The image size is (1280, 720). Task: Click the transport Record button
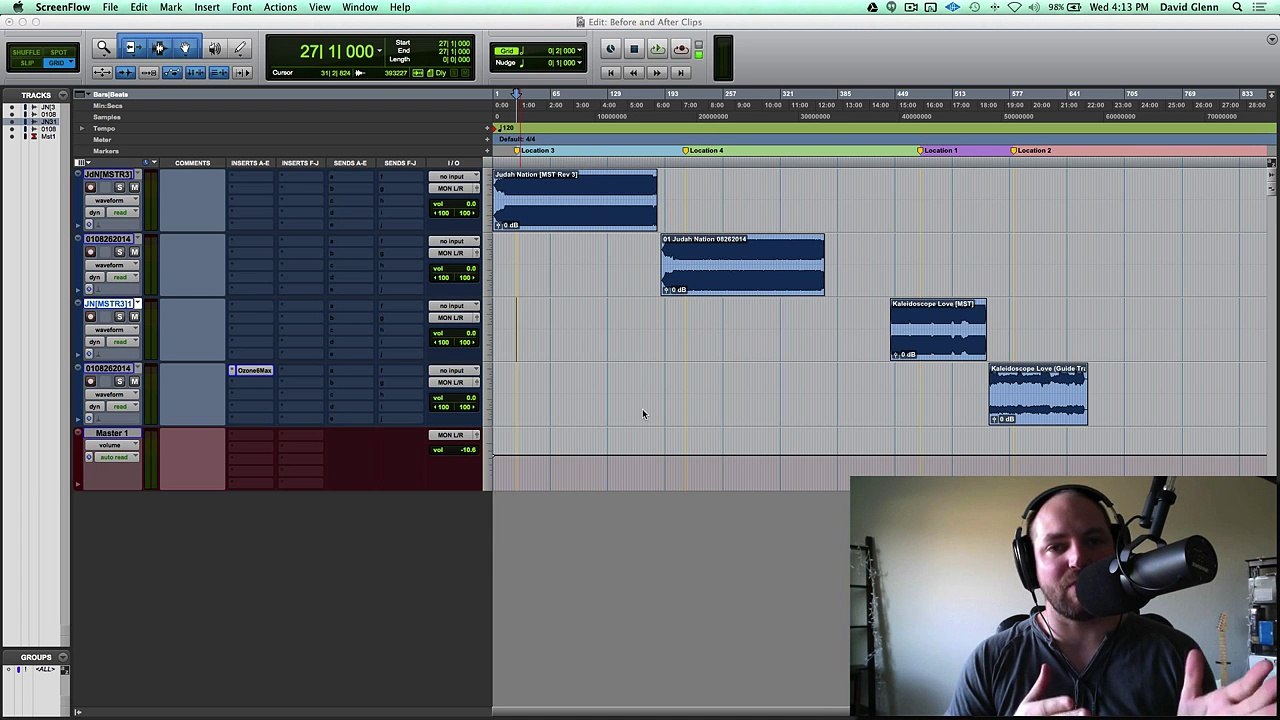pyautogui.click(x=681, y=49)
